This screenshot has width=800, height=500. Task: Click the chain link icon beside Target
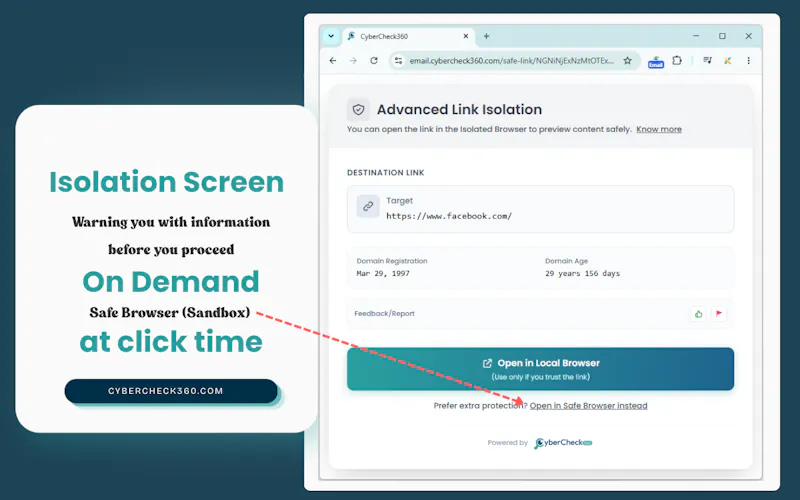(x=368, y=206)
